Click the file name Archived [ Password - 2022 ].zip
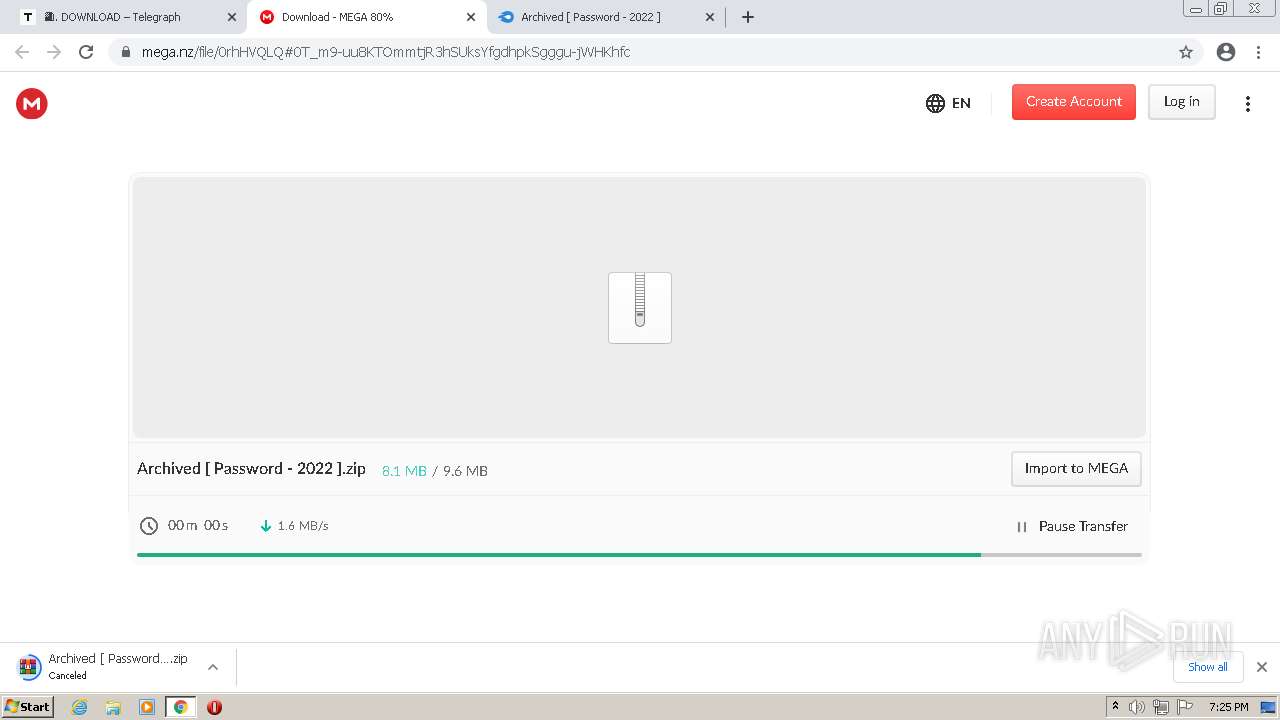Image resolution: width=1280 pixels, height=720 pixels. point(251,469)
